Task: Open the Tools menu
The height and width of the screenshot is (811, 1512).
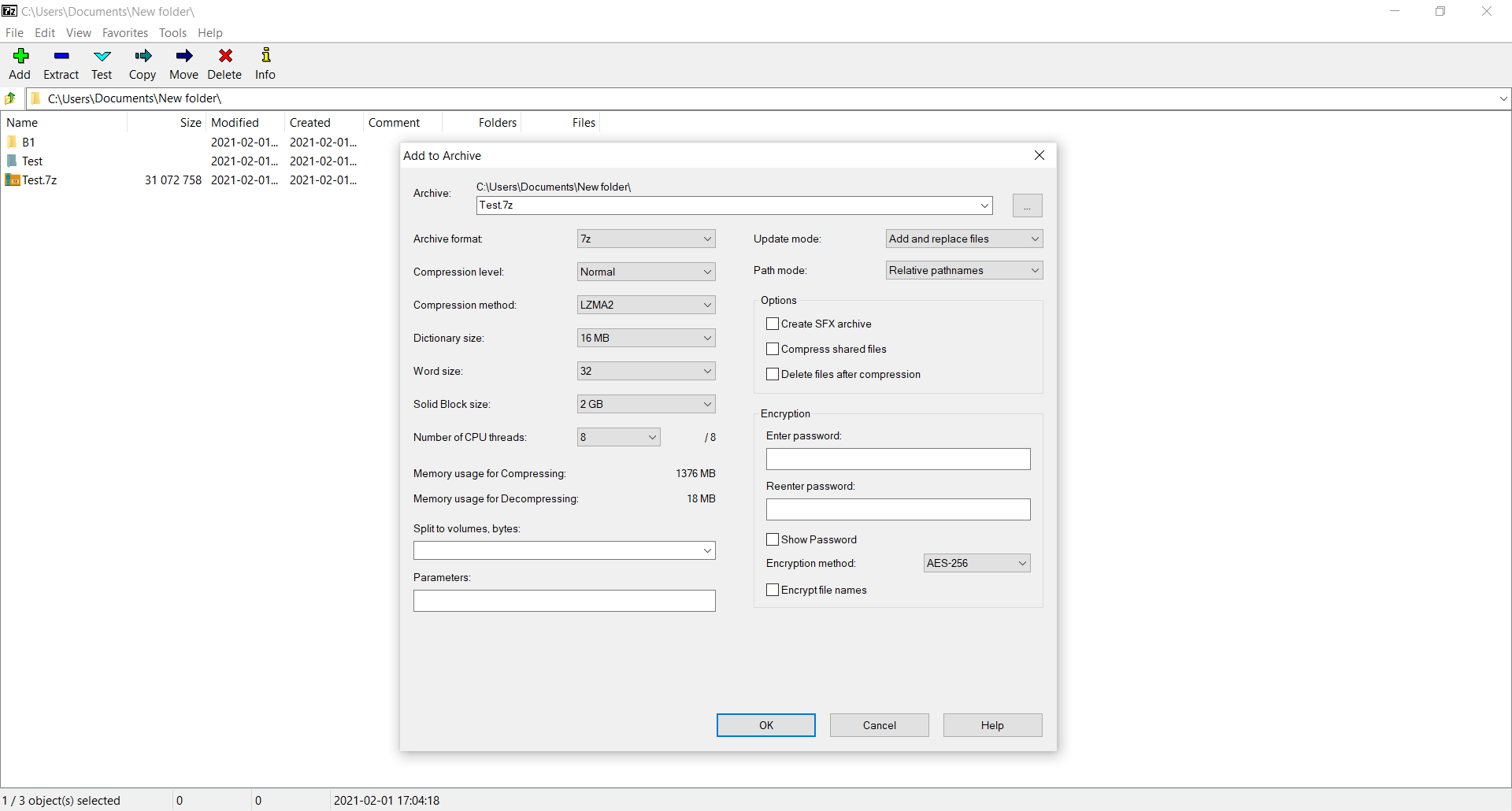Action: tap(172, 33)
